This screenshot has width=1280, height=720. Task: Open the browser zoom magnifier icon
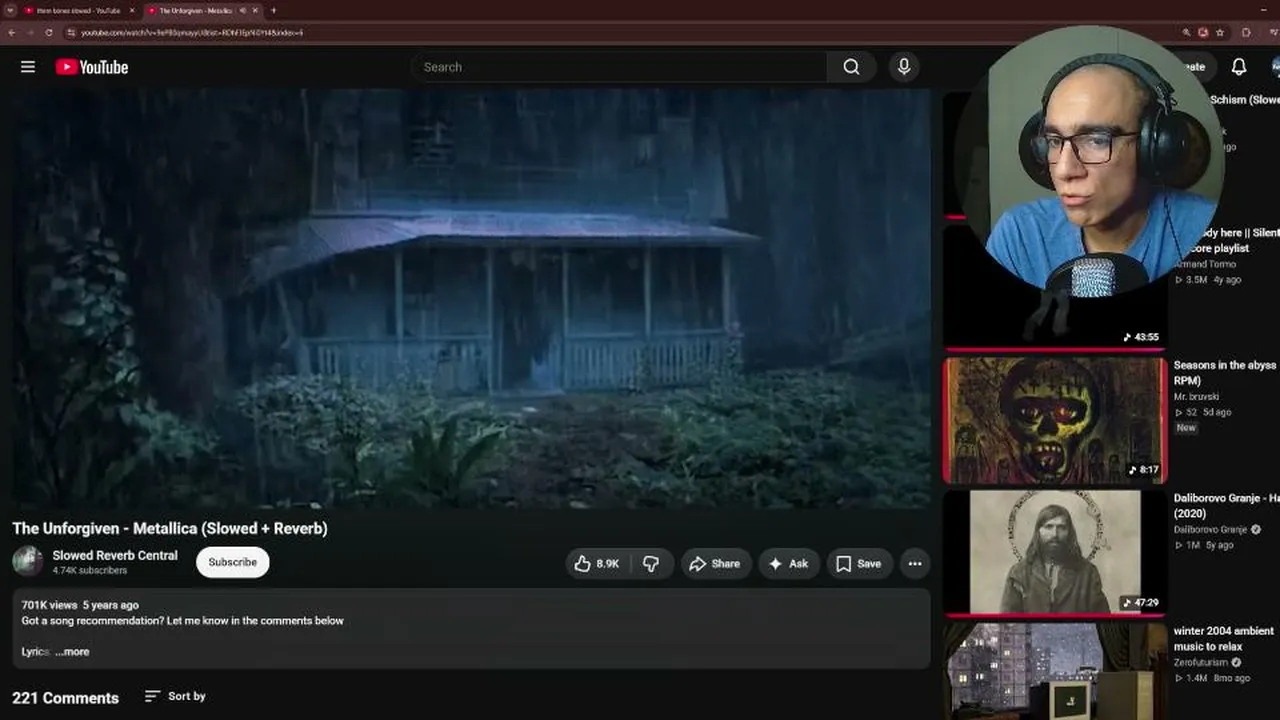click(x=1186, y=32)
